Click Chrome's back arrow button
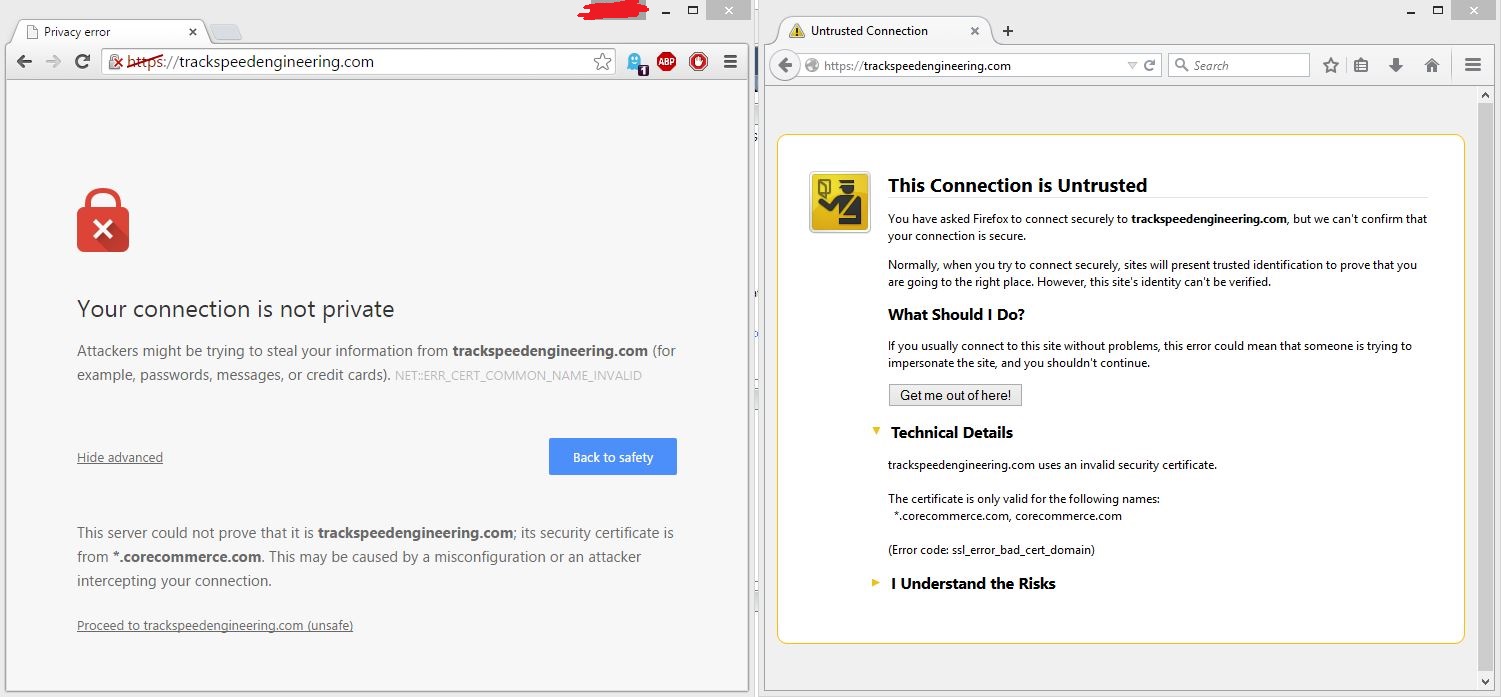 point(25,62)
